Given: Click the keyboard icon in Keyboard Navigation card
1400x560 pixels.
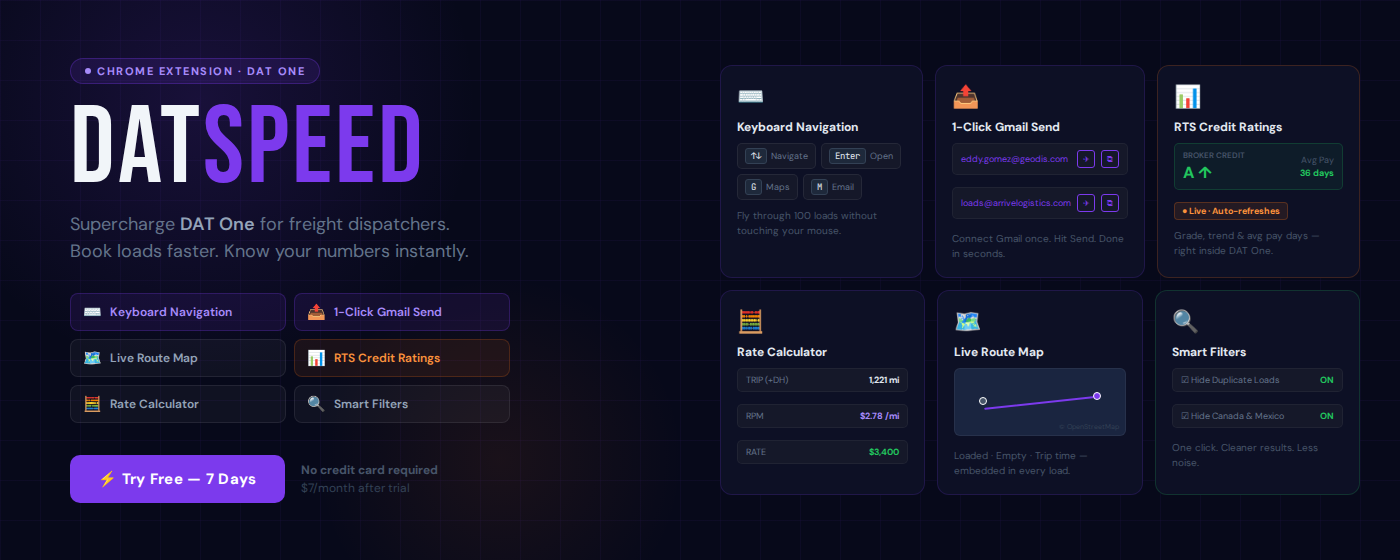Looking at the screenshot, I should click(x=750, y=97).
